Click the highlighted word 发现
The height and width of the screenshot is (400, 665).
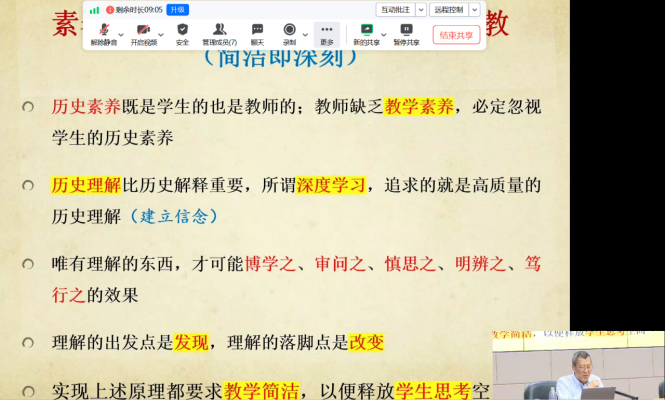[x=191, y=342]
